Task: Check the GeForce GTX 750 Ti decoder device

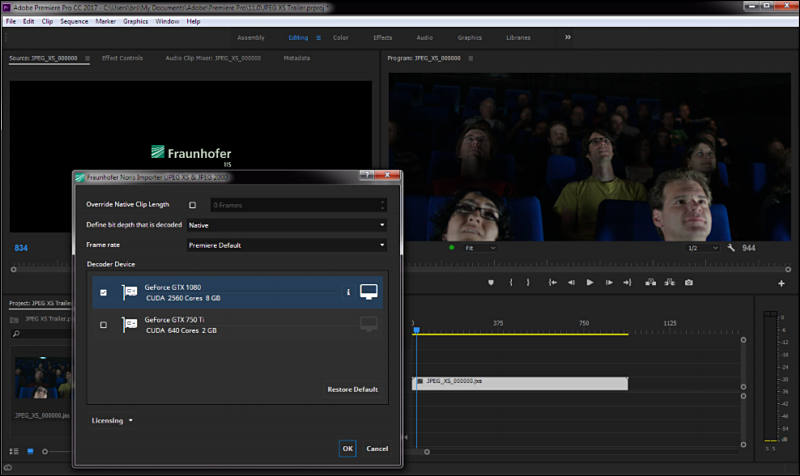Action: (x=104, y=324)
